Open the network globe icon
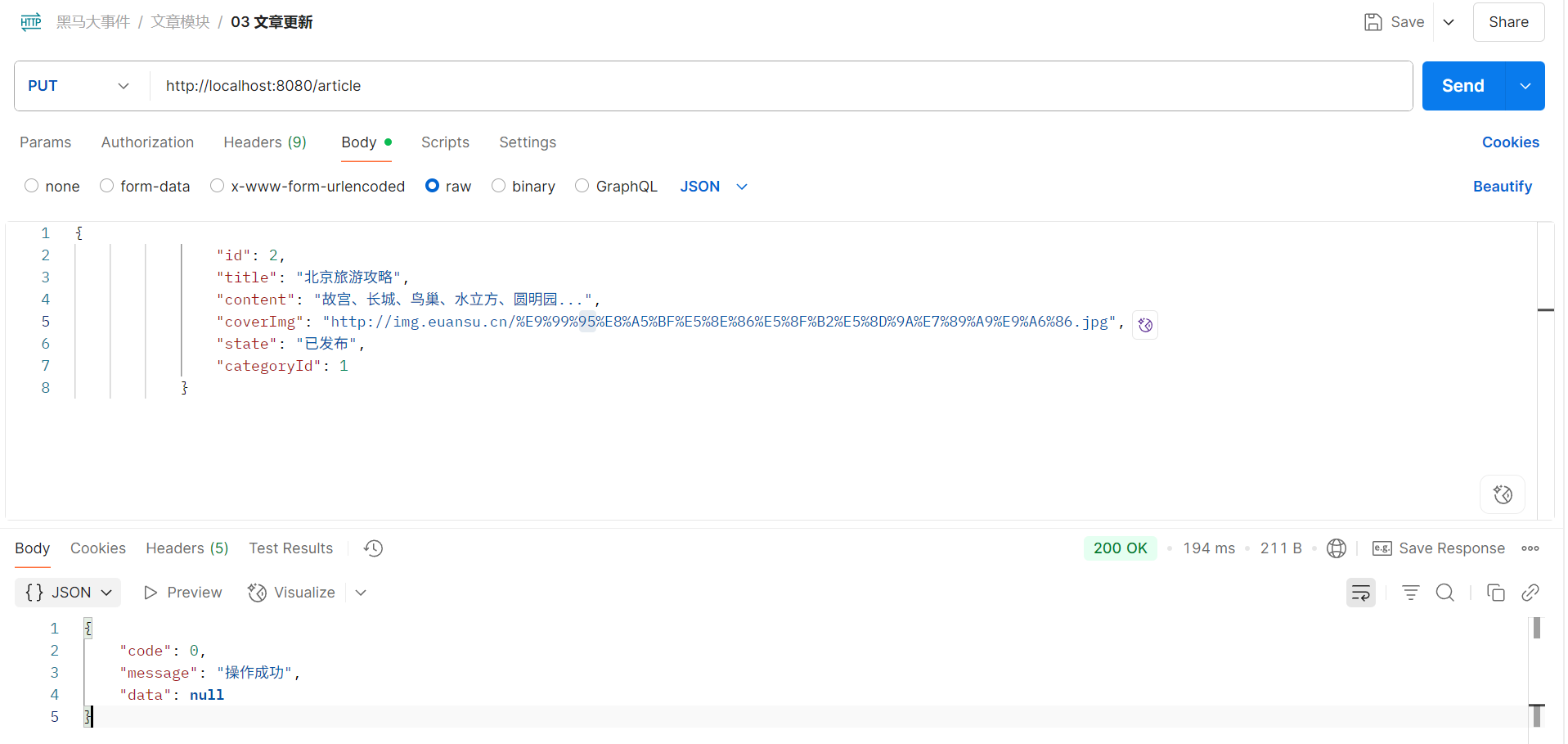The width and height of the screenshot is (1568, 744). (1336, 548)
